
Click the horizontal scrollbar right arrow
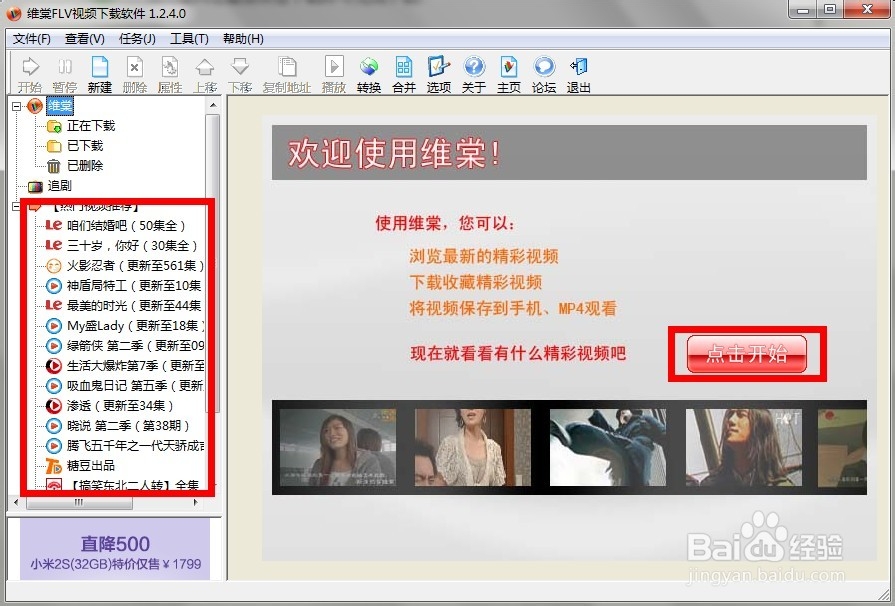pos(196,503)
